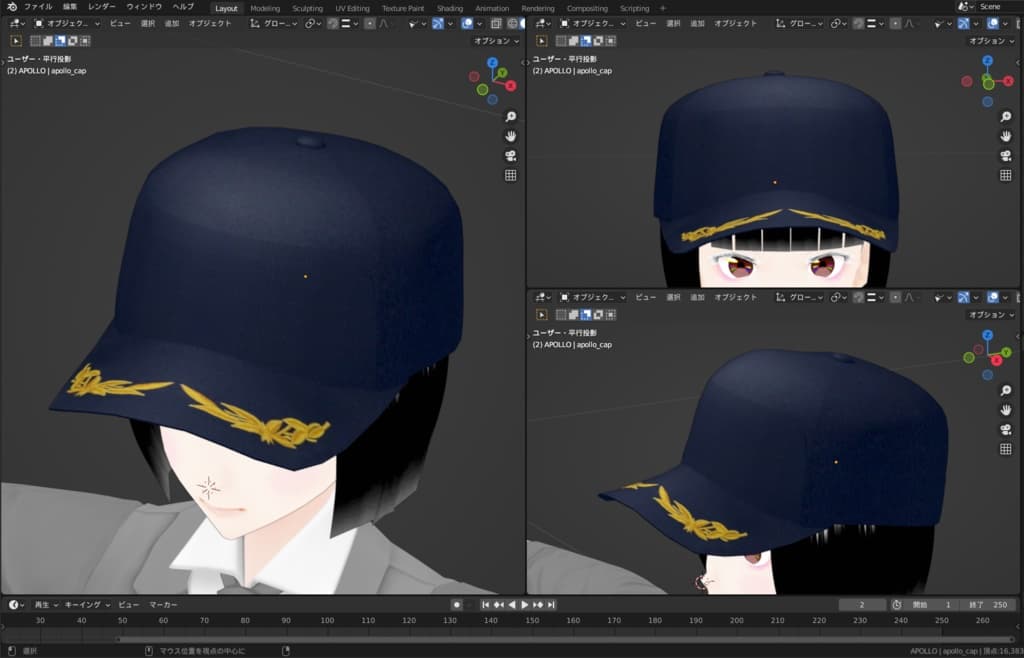Toggle proportional editing in left viewport header

pos(370,23)
